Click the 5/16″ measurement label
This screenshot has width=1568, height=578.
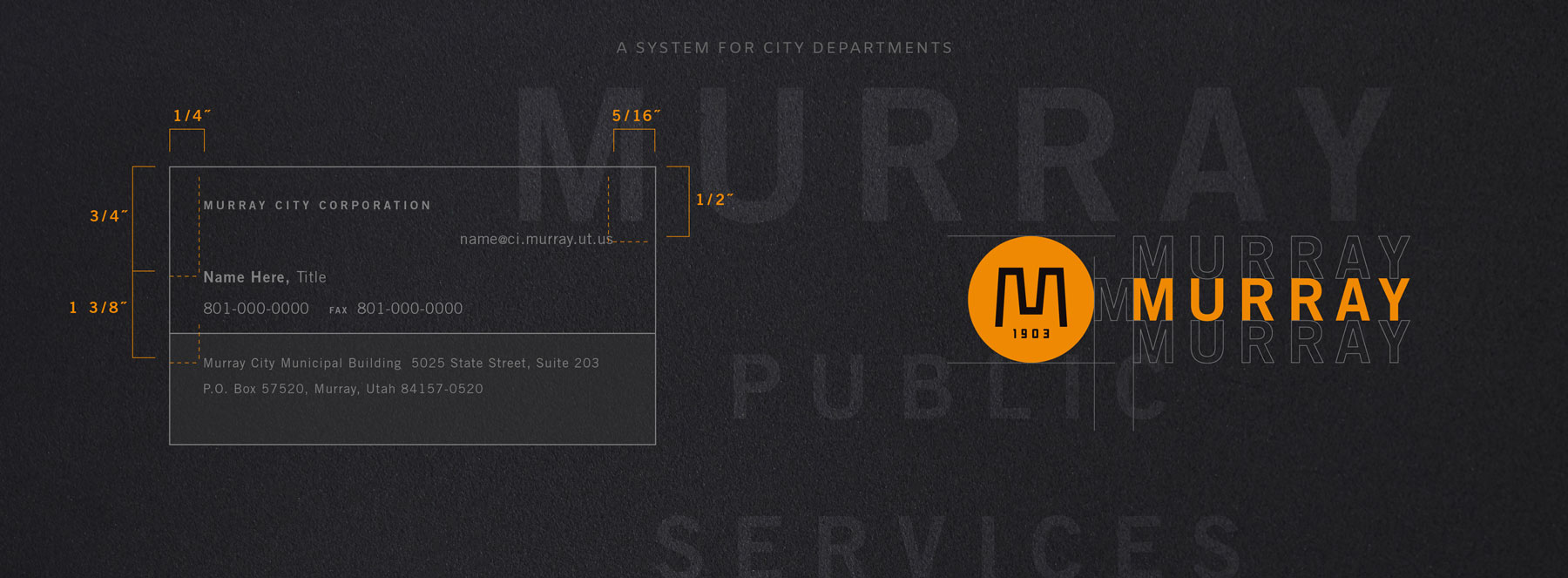pos(636,116)
